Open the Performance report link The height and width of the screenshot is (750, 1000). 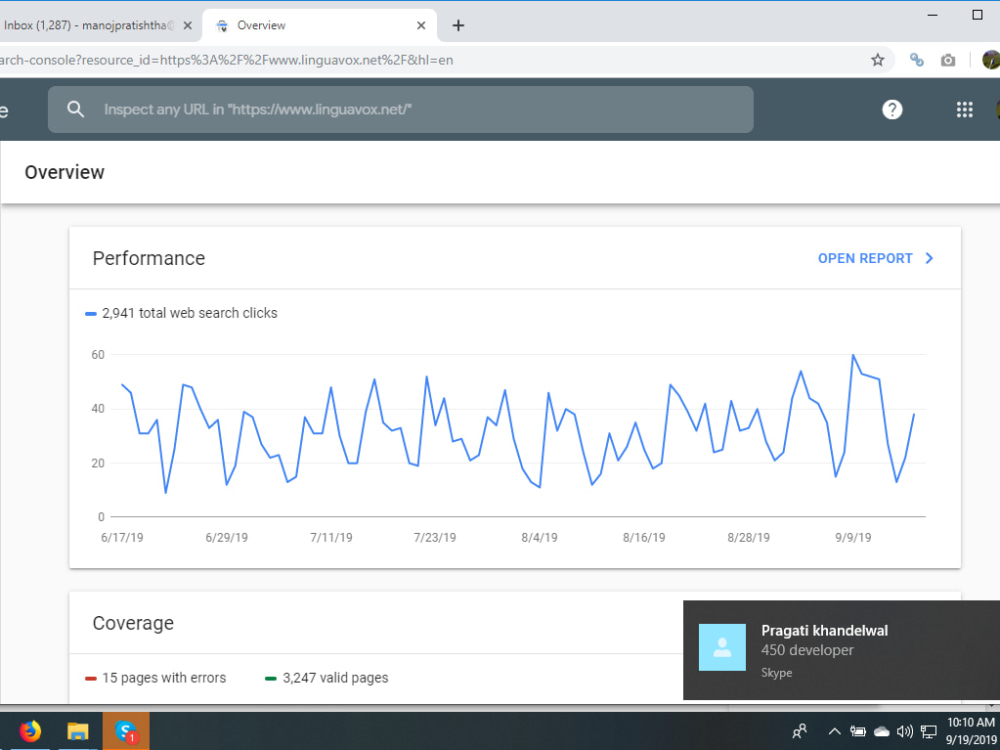876,258
